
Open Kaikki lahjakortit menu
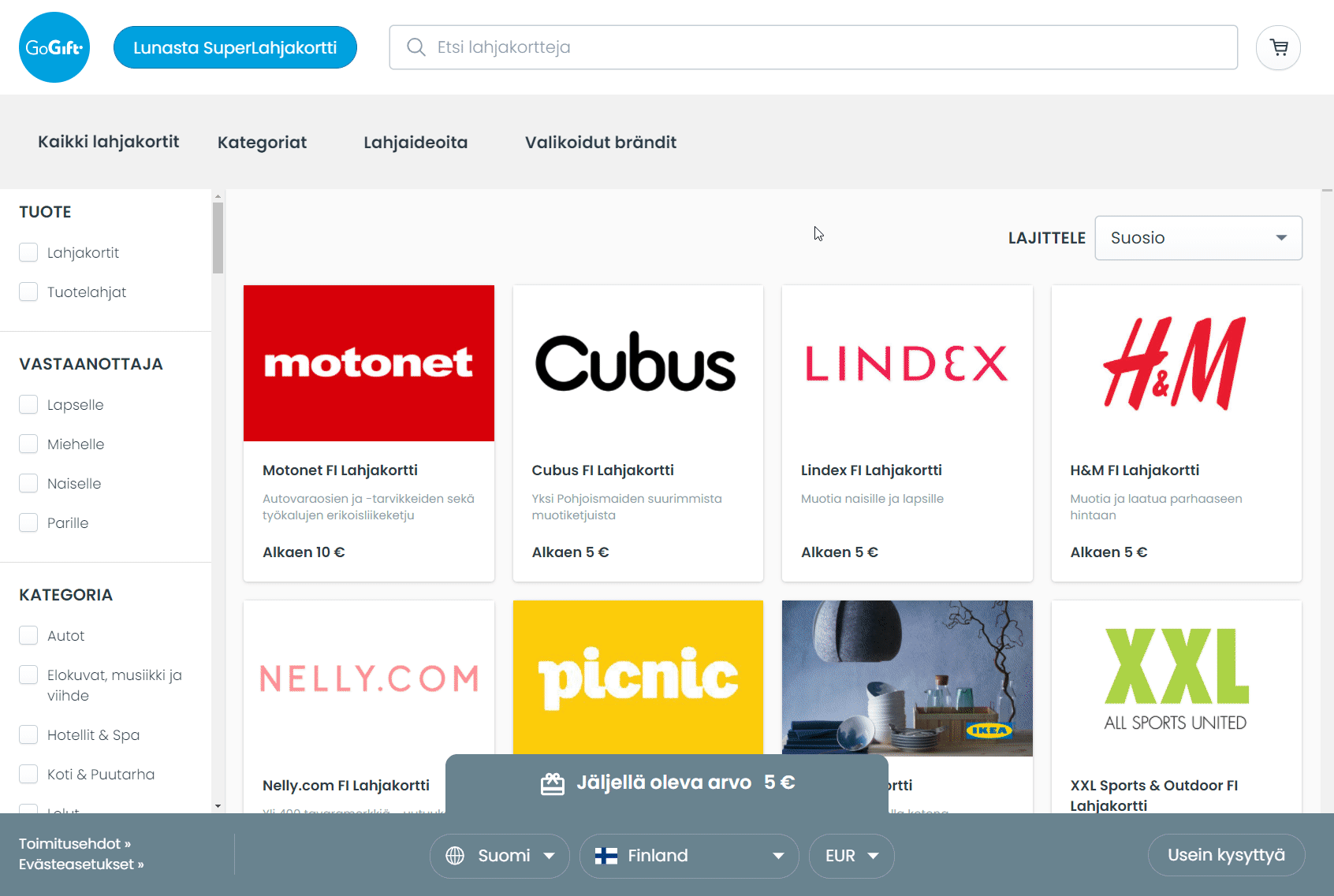(x=109, y=142)
